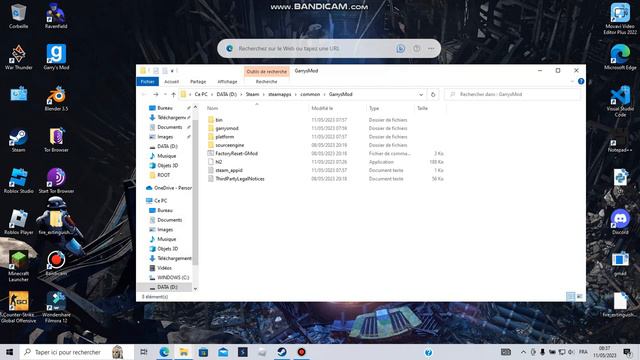Image resolution: width=640 pixels, height=360 pixels.
Task: Go up one folder level
Action: click(173, 94)
